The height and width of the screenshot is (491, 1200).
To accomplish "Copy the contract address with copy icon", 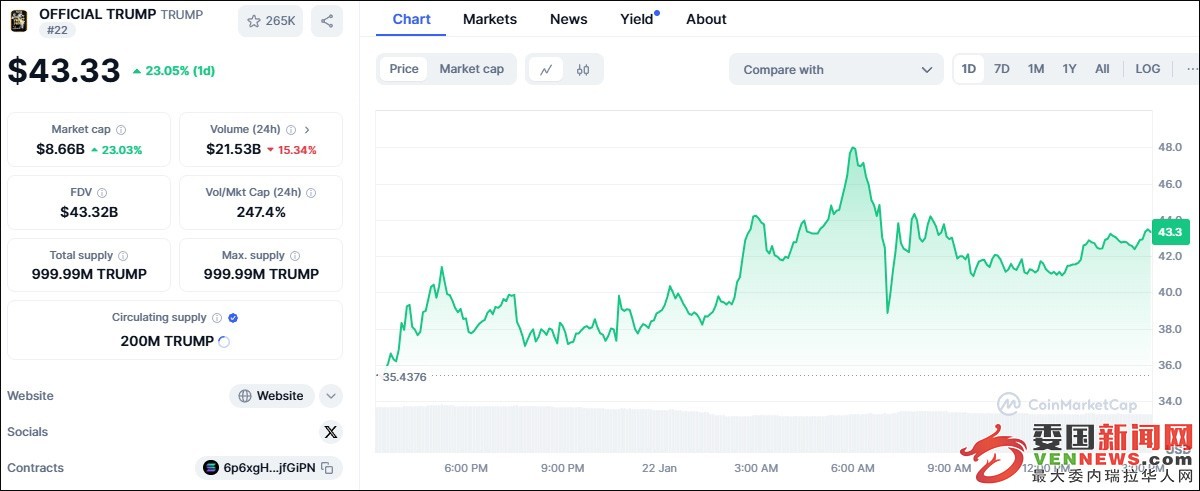I will coord(328,468).
